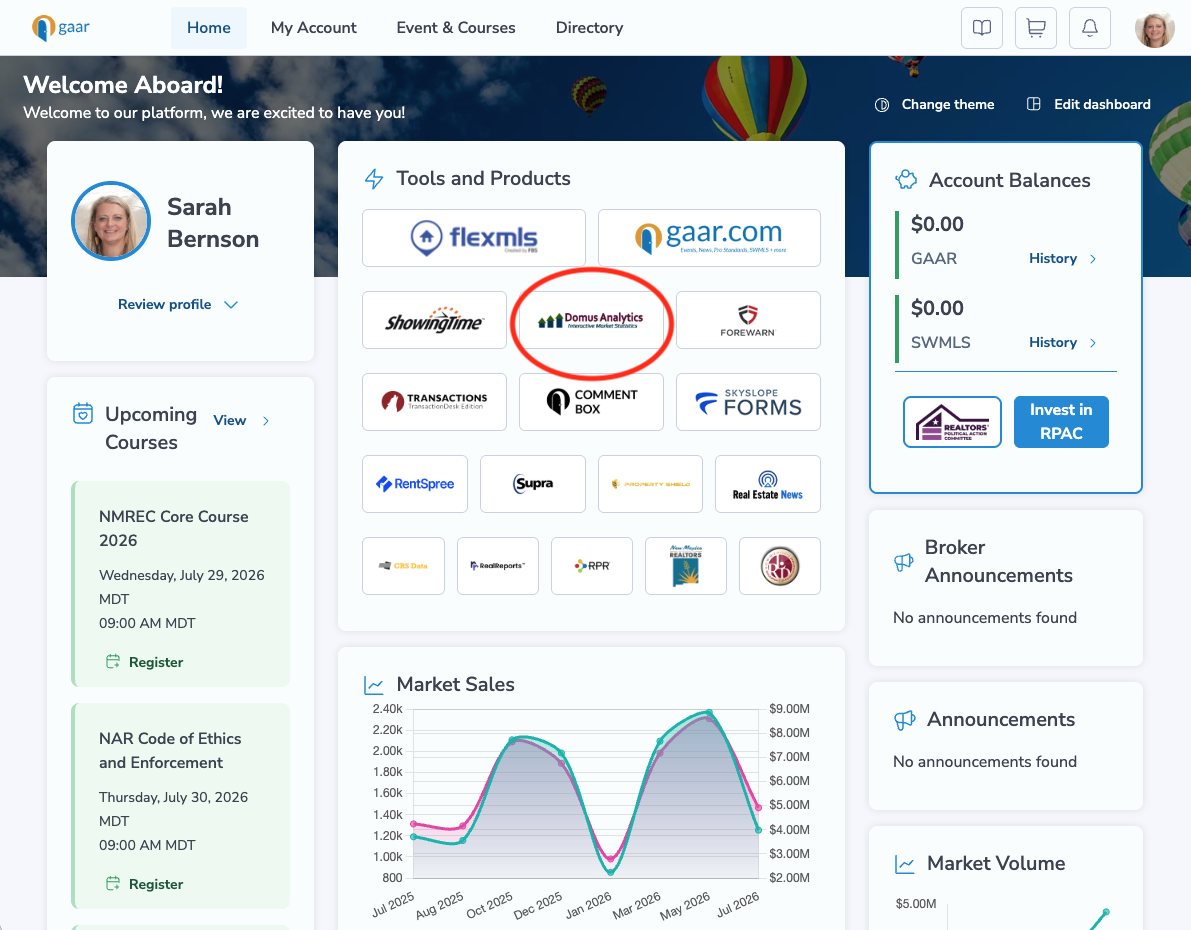
Task: Click the arrow beside SWMLS History
Action: click(1092, 343)
